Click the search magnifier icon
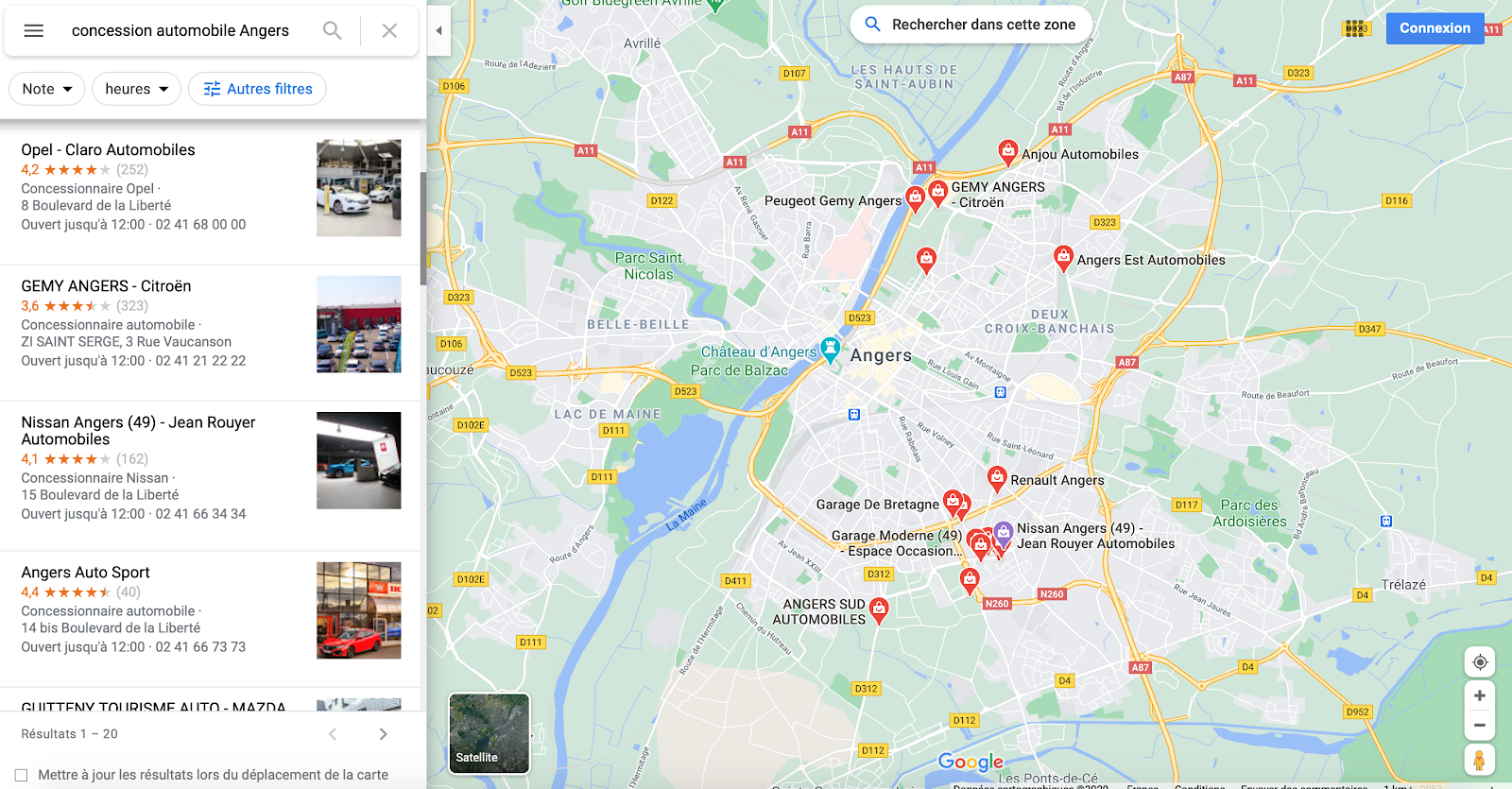Screen dimensions: 1512x789 [x=332, y=30]
